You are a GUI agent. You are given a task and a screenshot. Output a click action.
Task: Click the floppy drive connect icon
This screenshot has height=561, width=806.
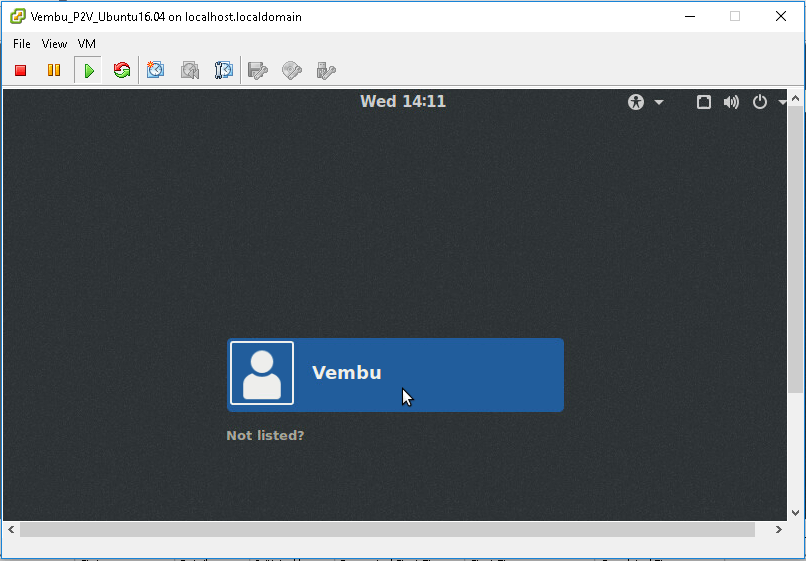(x=258, y=70)
